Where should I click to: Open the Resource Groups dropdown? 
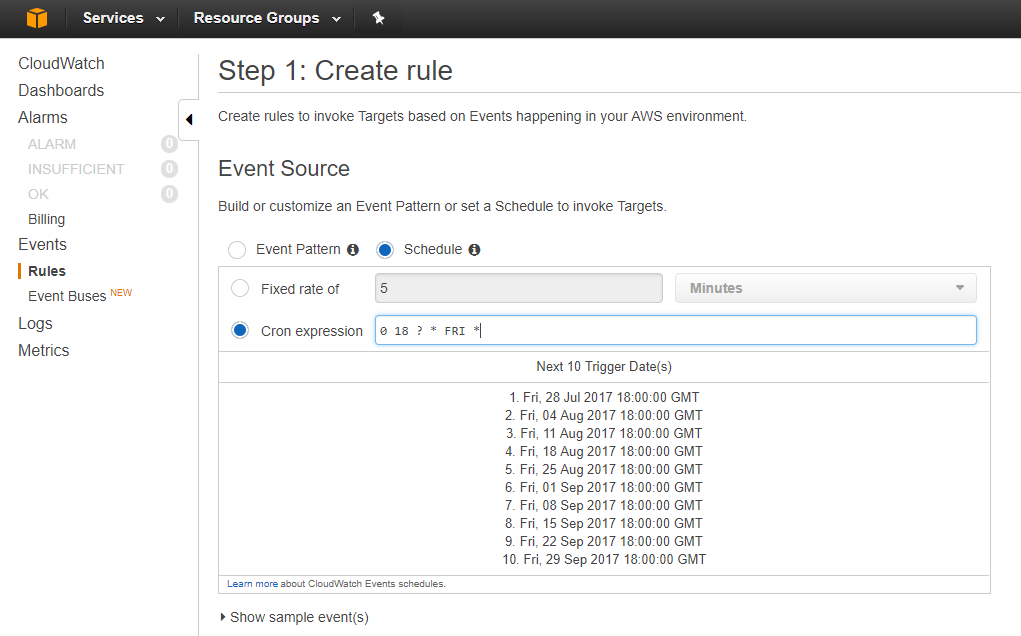coord(266,18)
